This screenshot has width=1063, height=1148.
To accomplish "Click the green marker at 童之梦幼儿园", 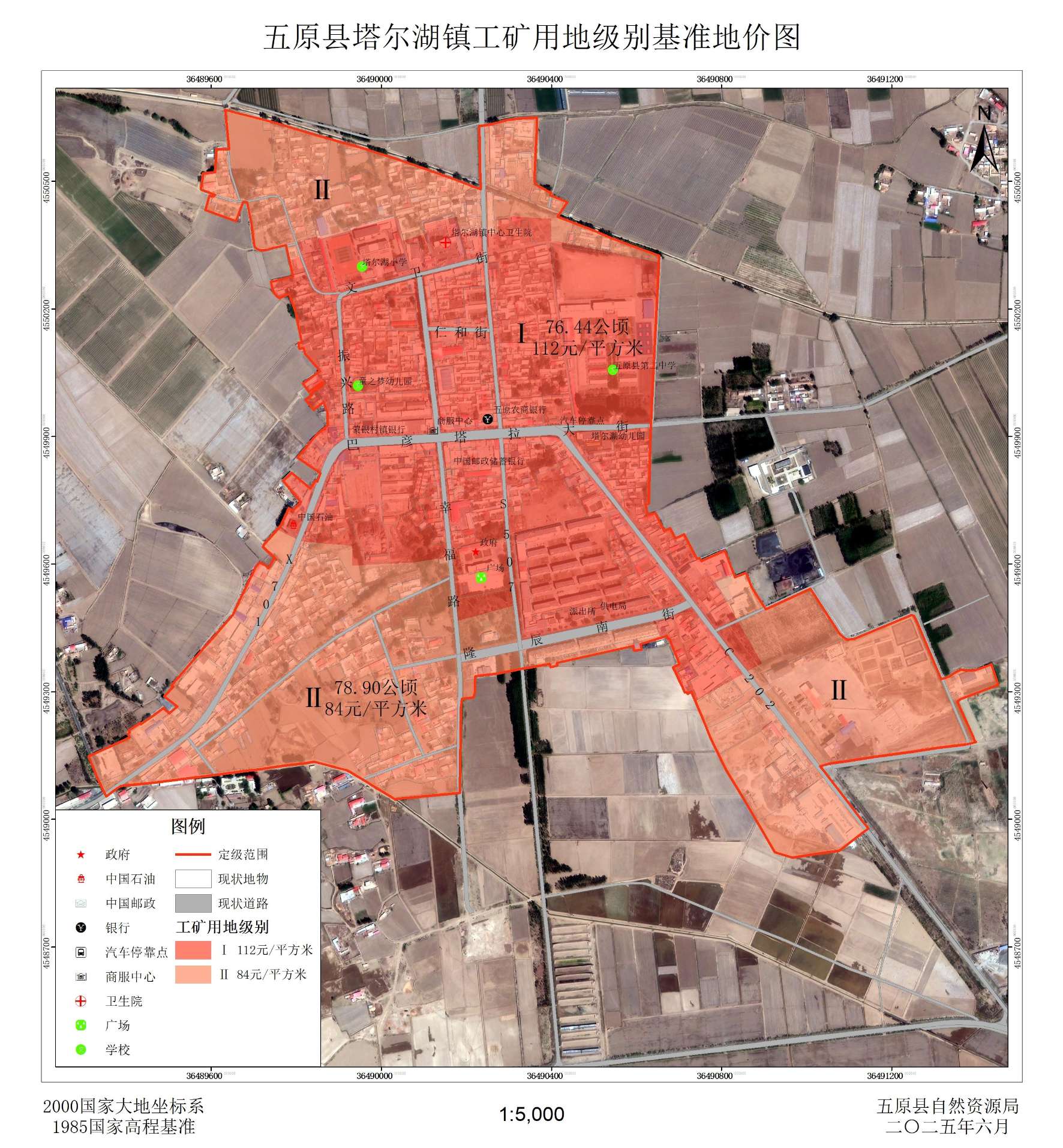I will pyautogui.click(x=358, y=385).
